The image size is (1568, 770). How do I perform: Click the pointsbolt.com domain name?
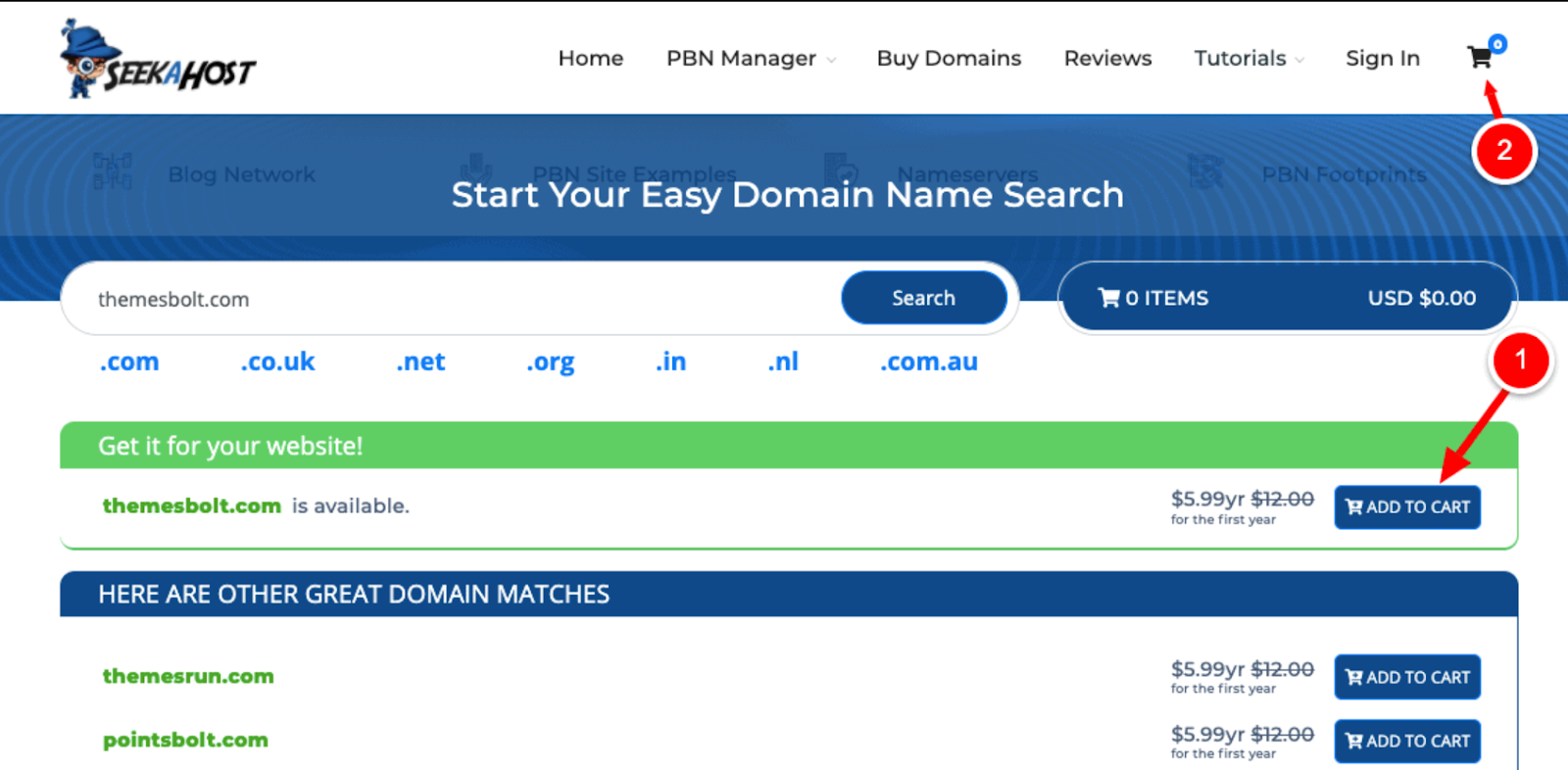coord(185,740)
